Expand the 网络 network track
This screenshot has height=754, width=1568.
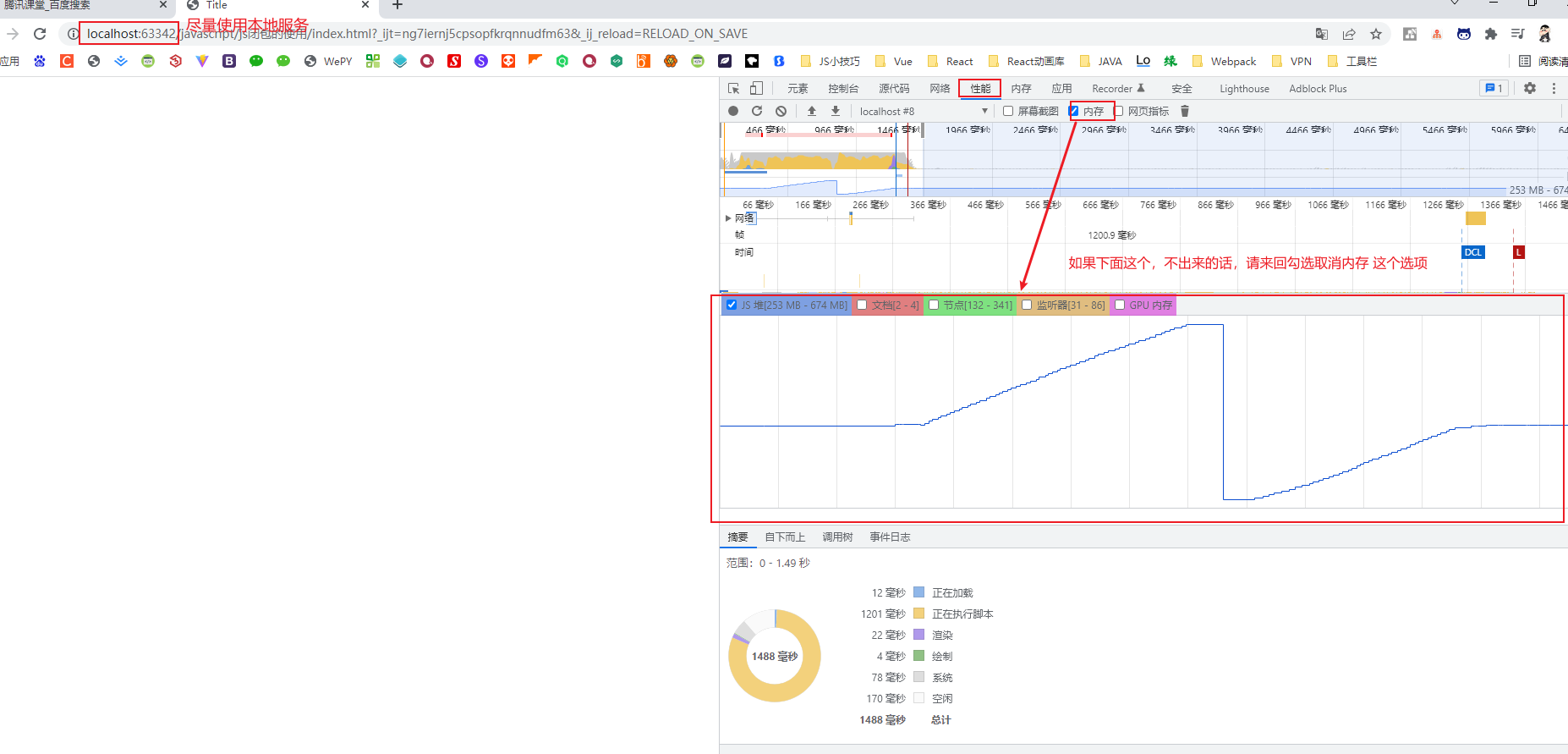tap(728, 218)
